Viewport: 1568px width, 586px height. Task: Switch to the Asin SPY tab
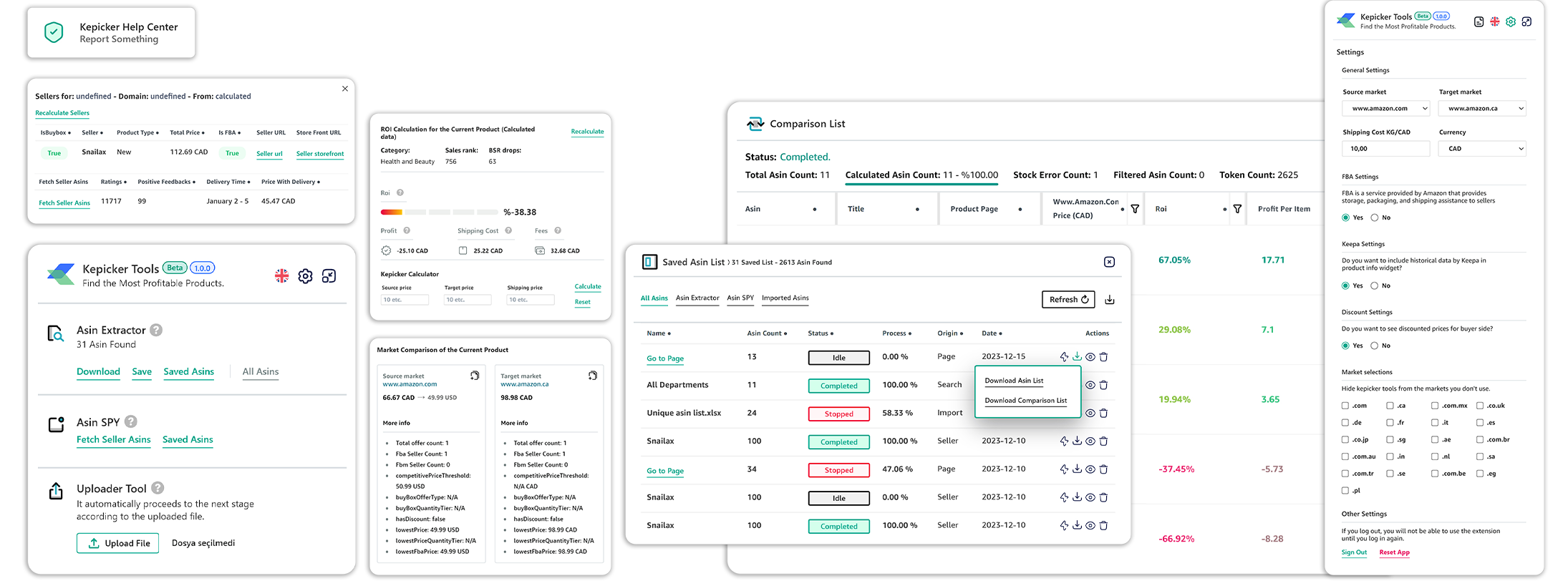pos(740,298)
